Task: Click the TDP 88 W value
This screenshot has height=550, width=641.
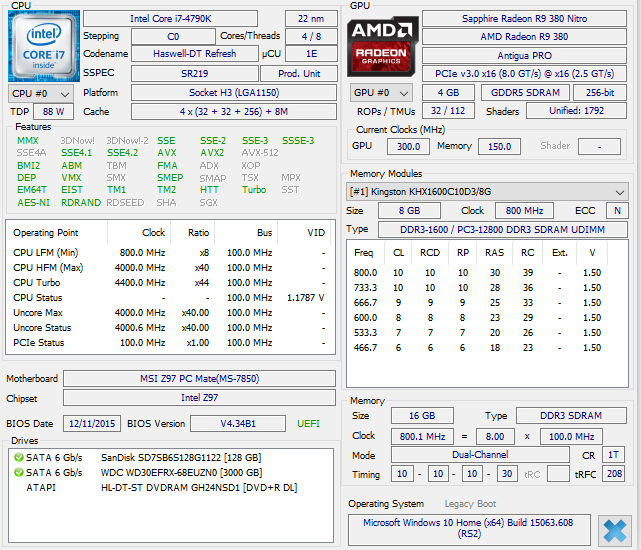Action: tap(53, 112)
